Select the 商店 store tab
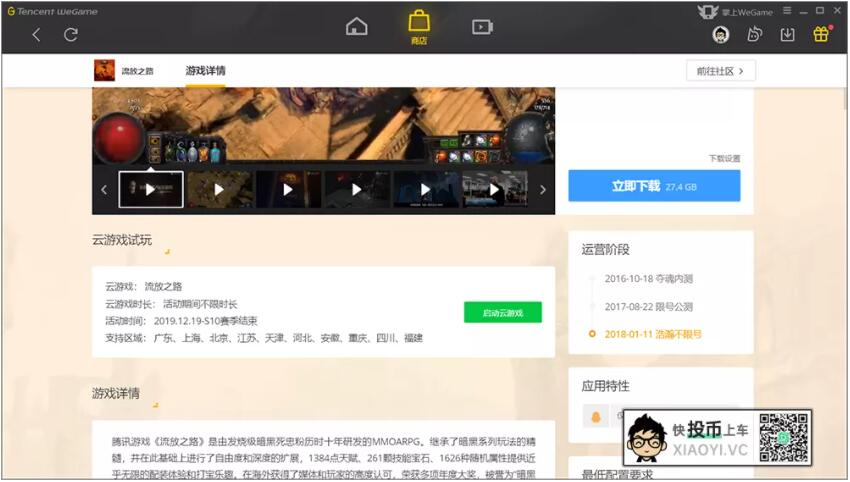850x482 pixels. coord(419,27)
